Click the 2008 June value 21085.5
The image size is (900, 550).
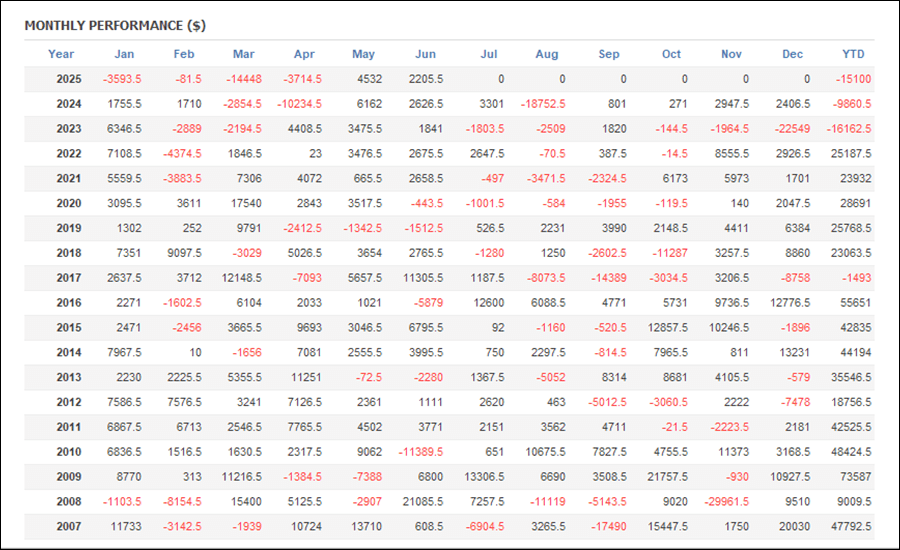coord(423,502)
